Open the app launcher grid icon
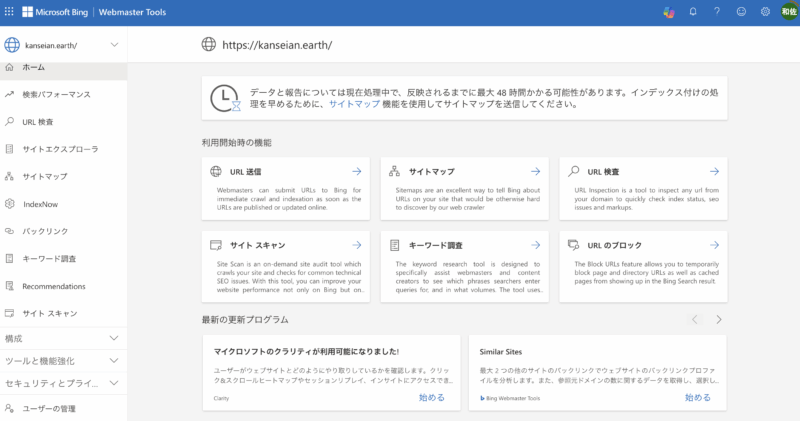Image resolution: width=800 pixels, height=421 pixels. (x=9, y=11)
